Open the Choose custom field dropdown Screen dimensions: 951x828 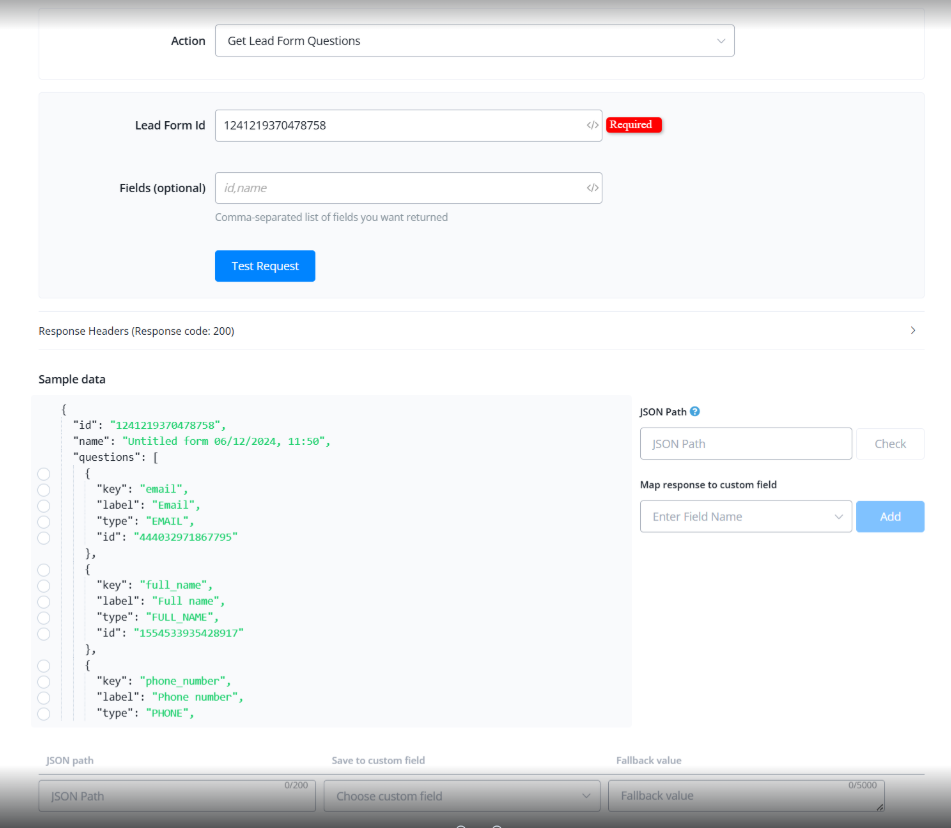point(462,797)
